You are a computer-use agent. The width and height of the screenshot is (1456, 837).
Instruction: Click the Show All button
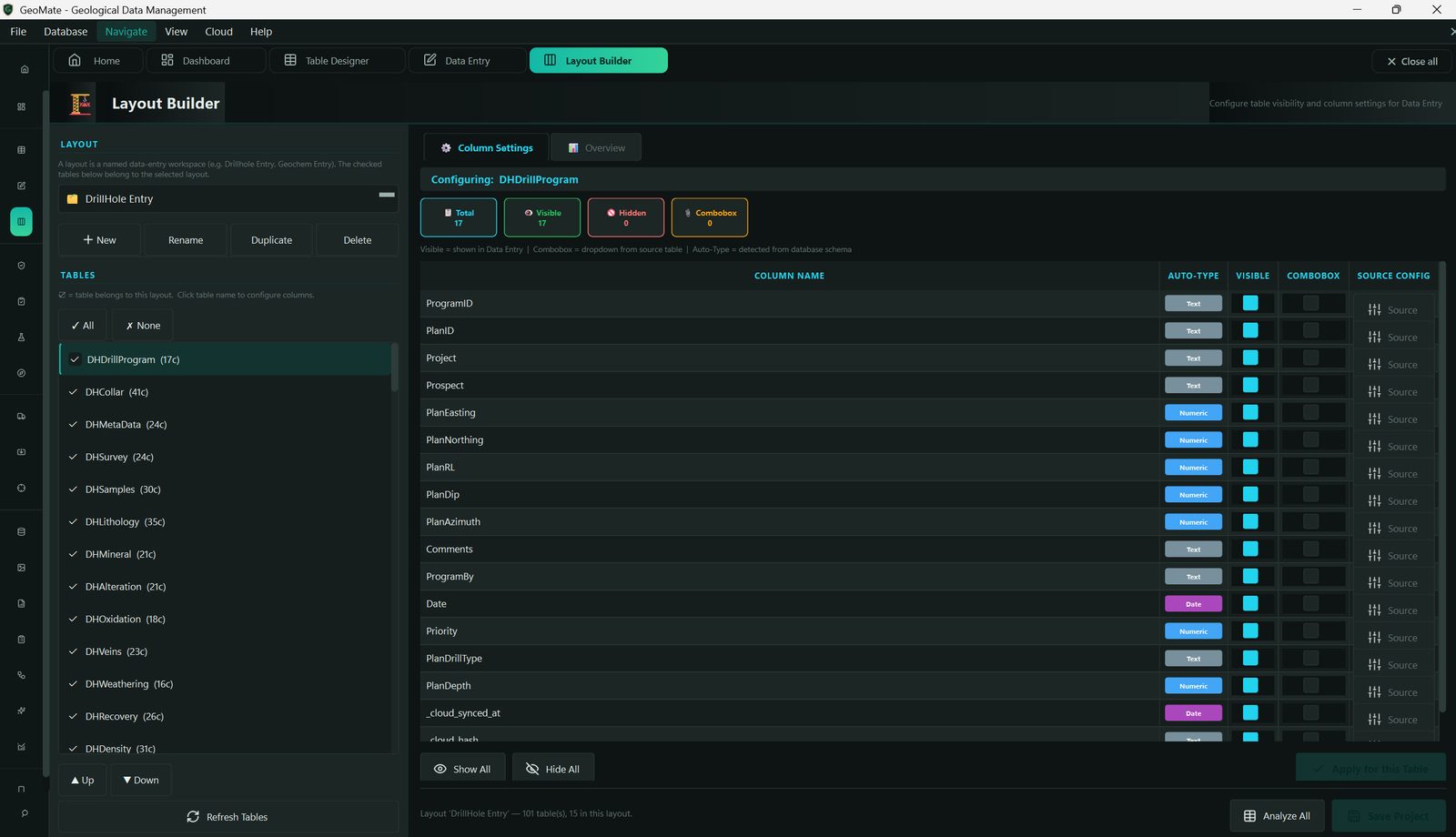click(x=462, y=769)
